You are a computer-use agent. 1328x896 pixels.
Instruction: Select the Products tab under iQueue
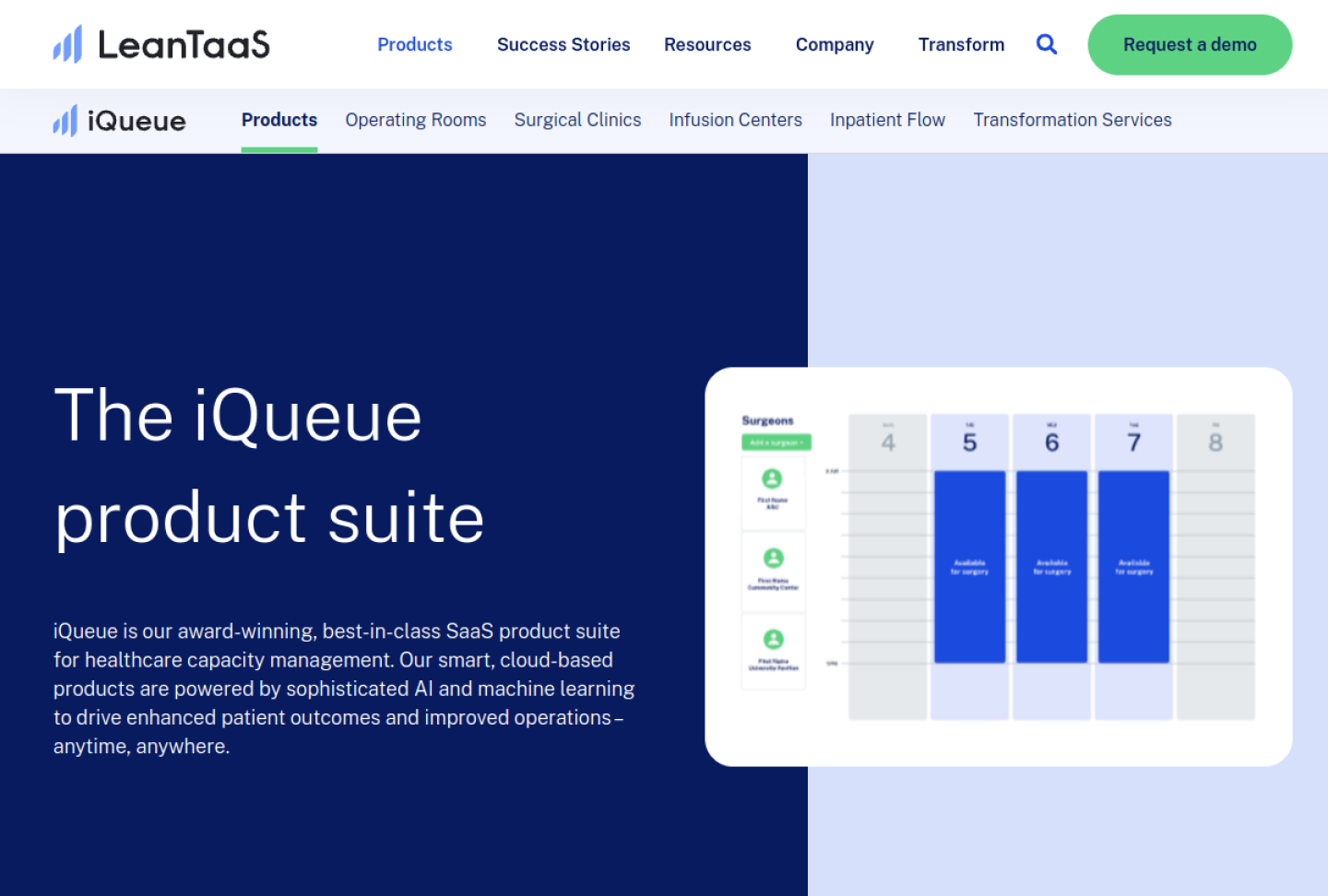[279, 120]
